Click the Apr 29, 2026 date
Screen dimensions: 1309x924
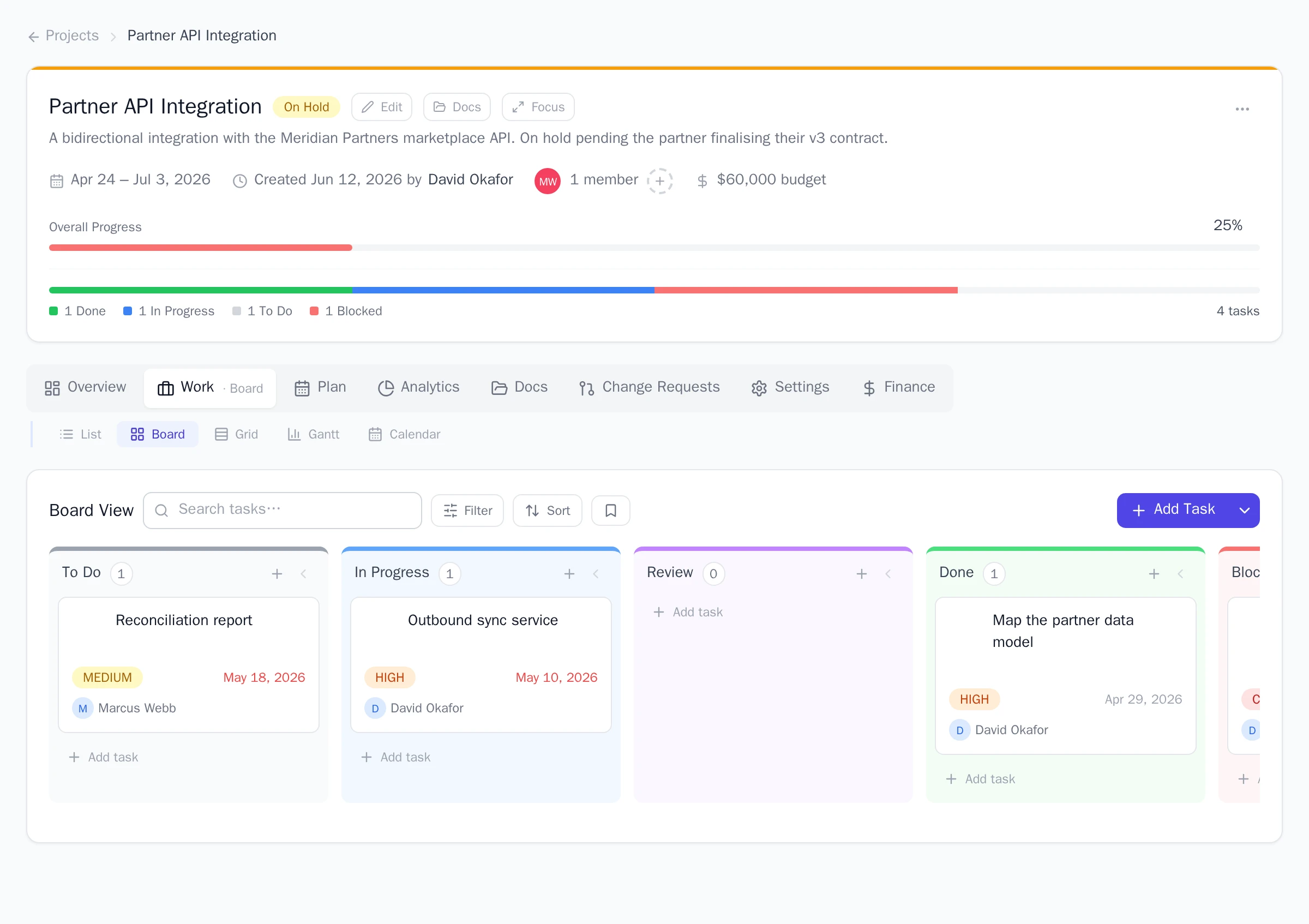(x=1143, y=699)
